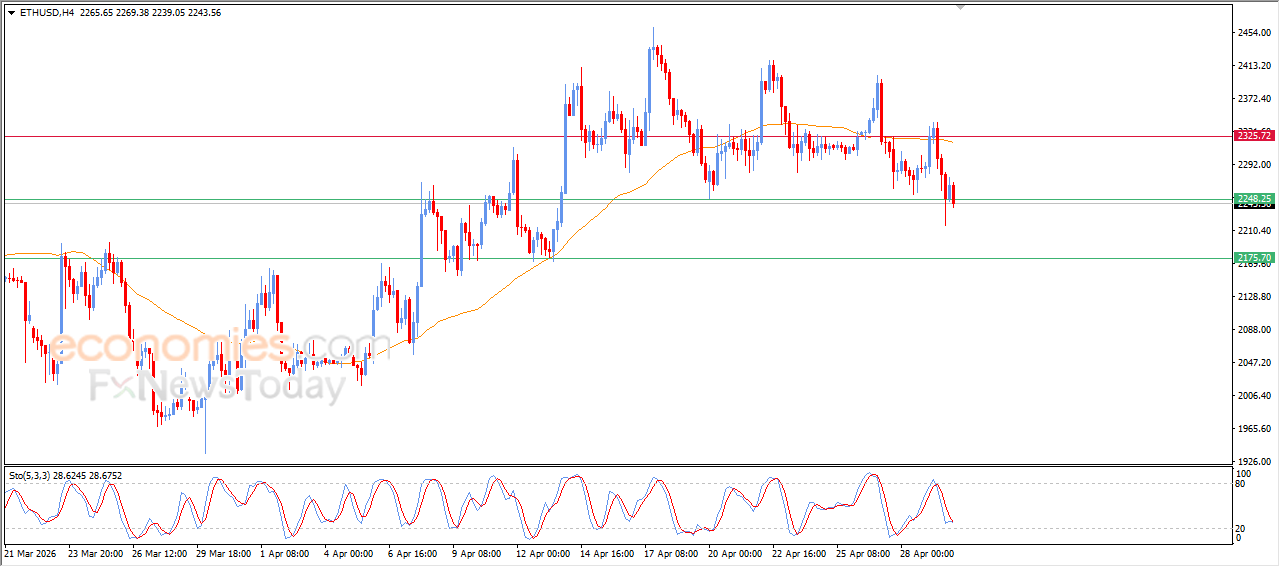Click the 1965.60 price axis label
The height and width of the screenshot is (567, 1280).
(1255, 429)
